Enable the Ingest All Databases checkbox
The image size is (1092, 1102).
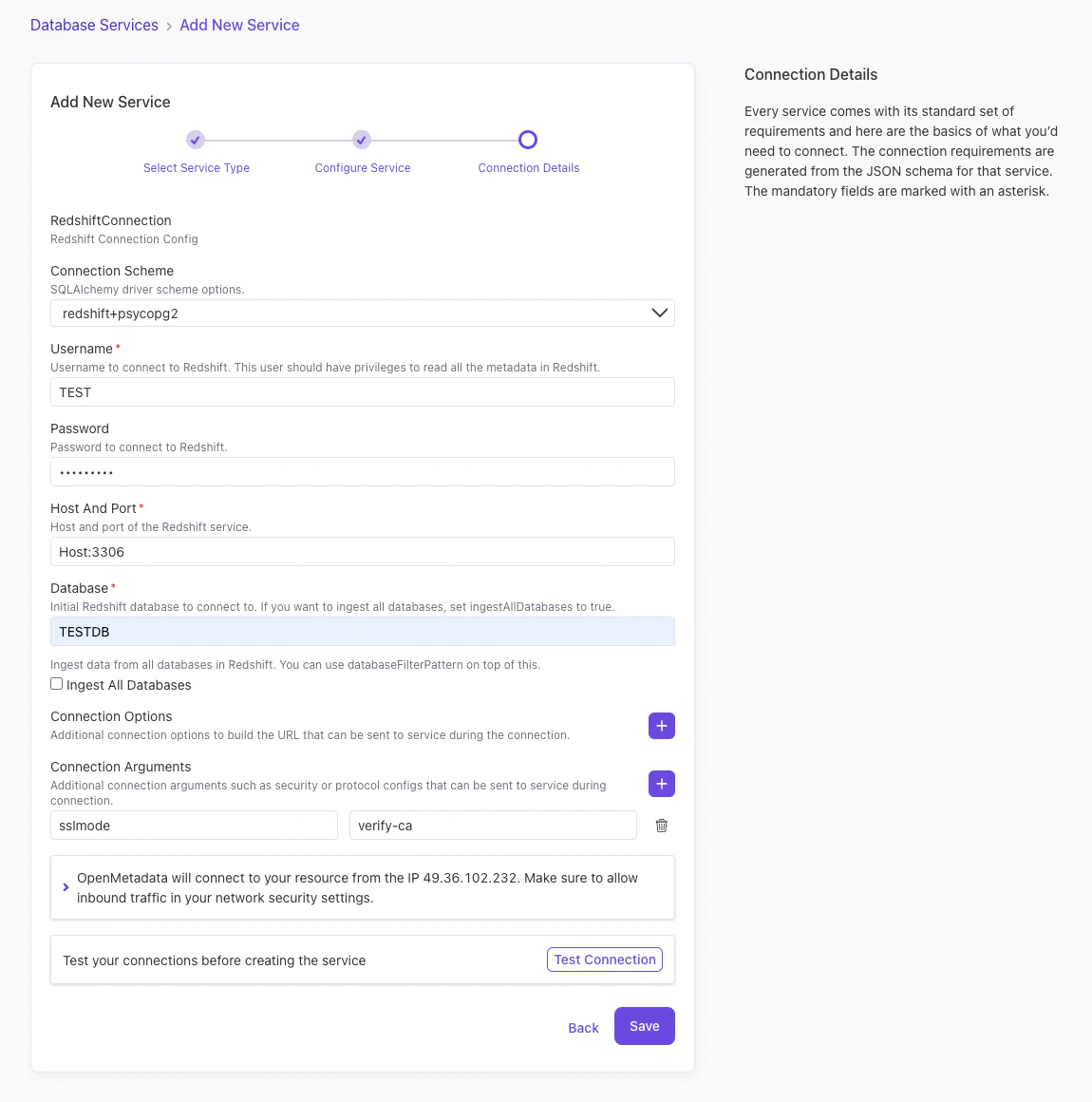(x=56, y=684)
